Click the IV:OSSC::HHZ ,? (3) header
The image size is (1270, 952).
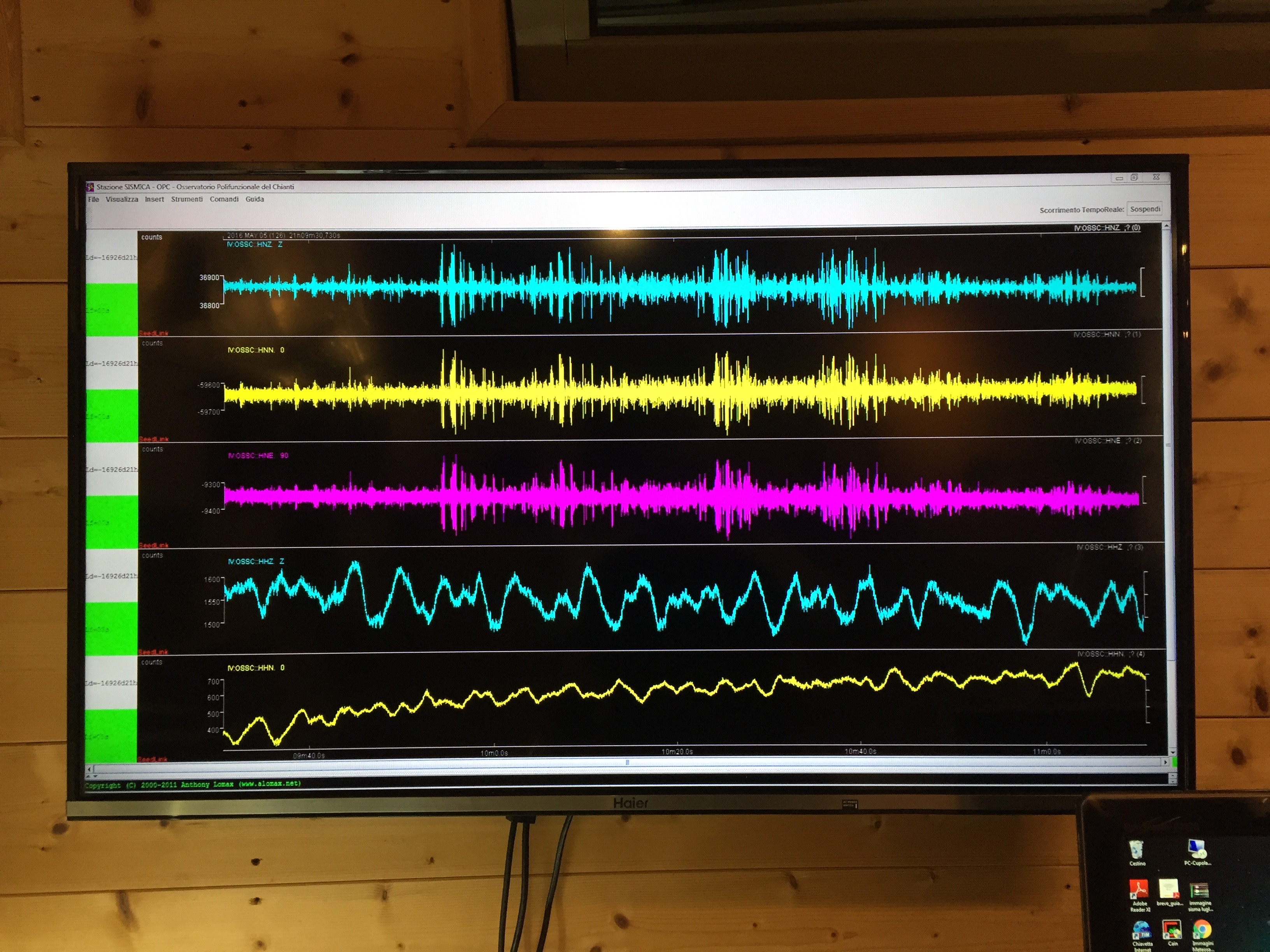click(1110, 548)
